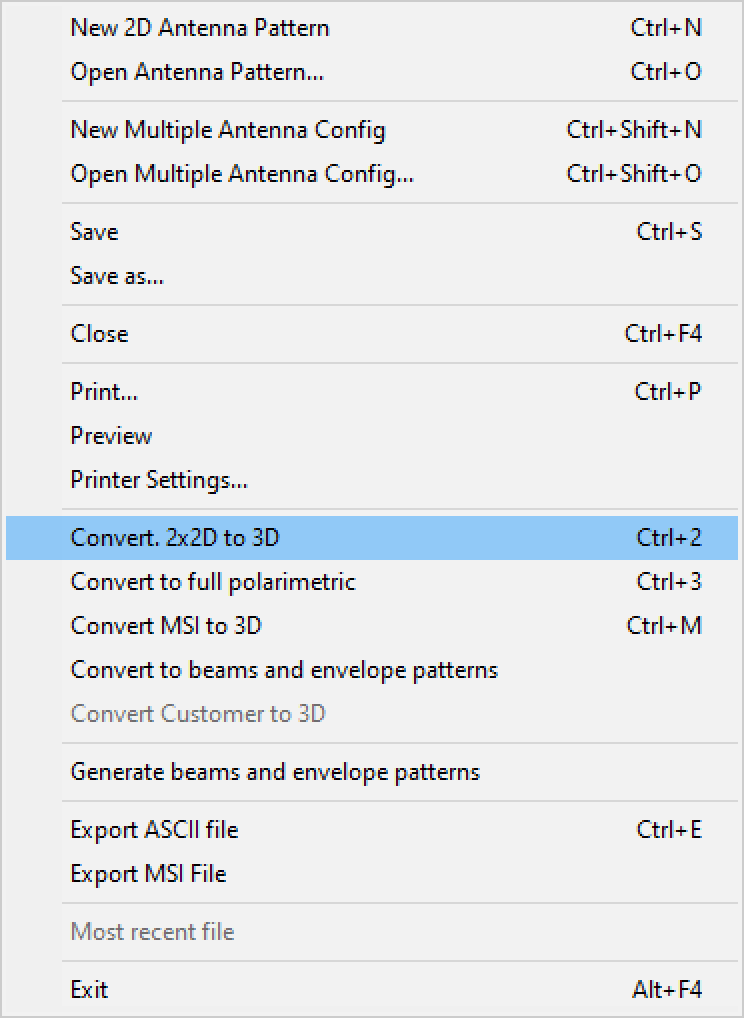This screenshot has height=1018, width=744.
Task: Choose Open Antenna Pattern menu entry
Action: tap(197, 72)
